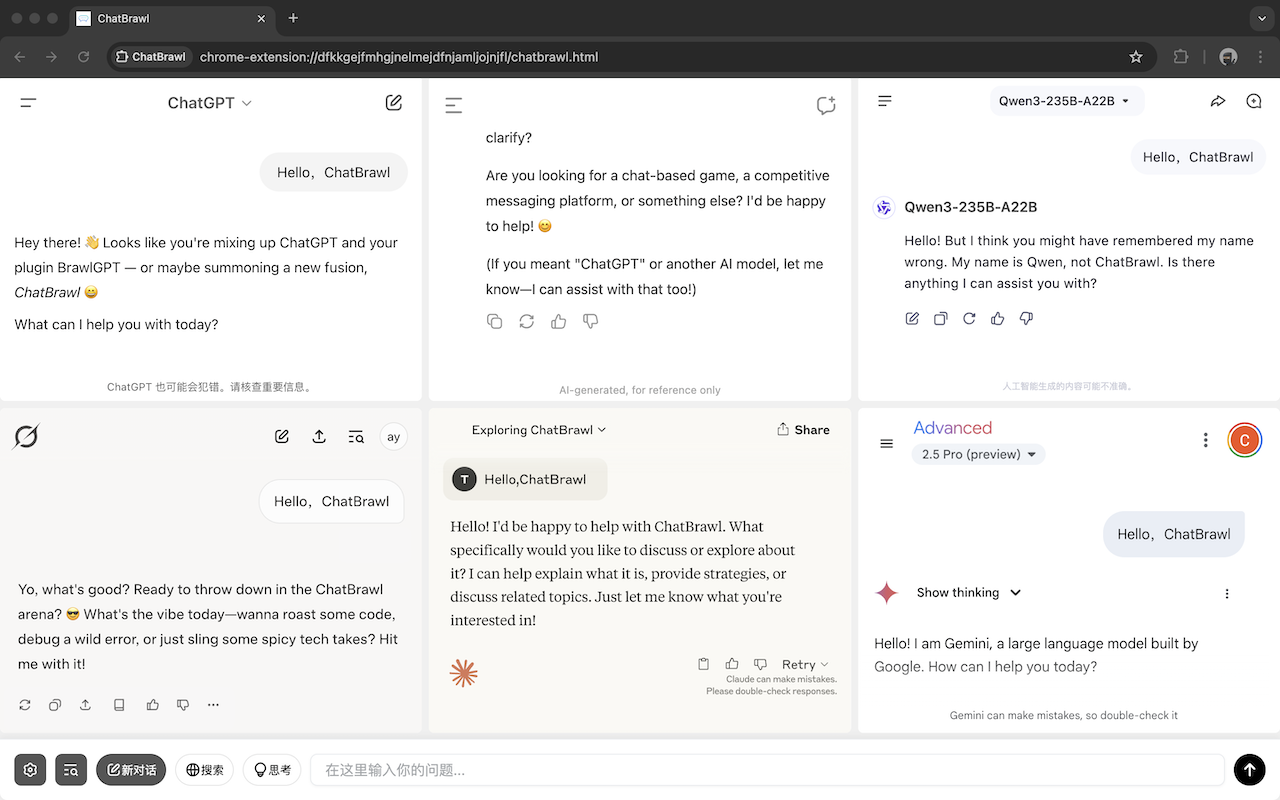The width and height of the screenshot is (1280, 800).
Task: Dislike the DeepSeek response
Action: point(591,321)
